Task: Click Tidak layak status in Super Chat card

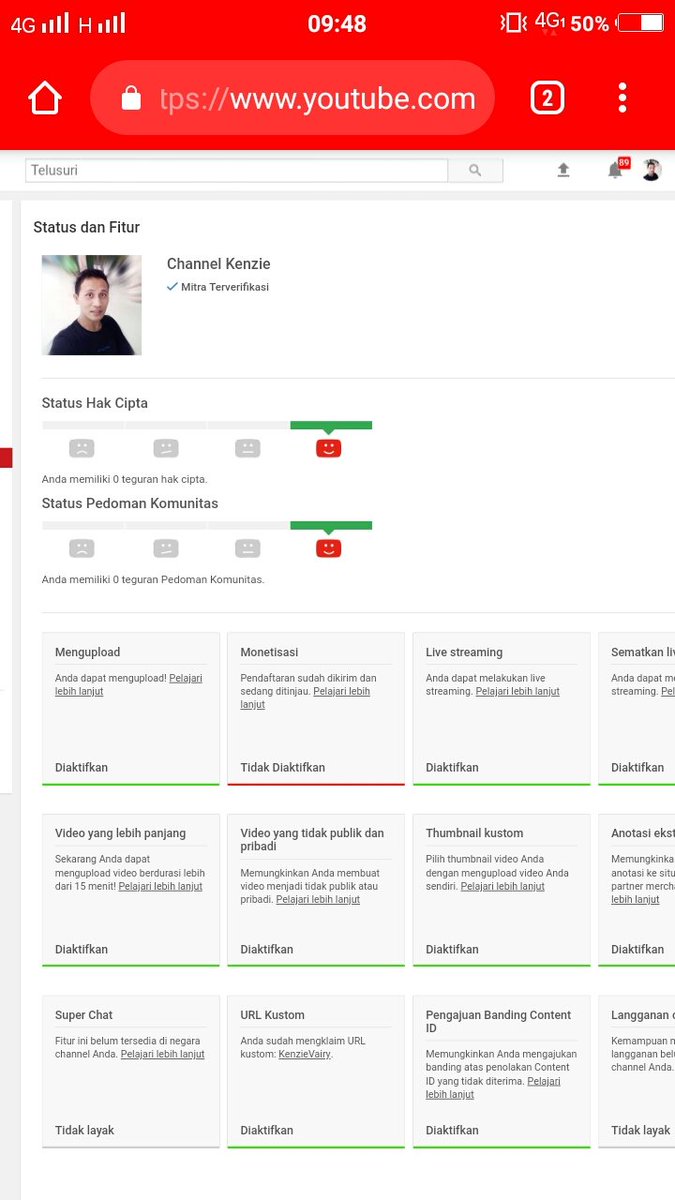Action: pyautogui.click(x=85, y=1131)
